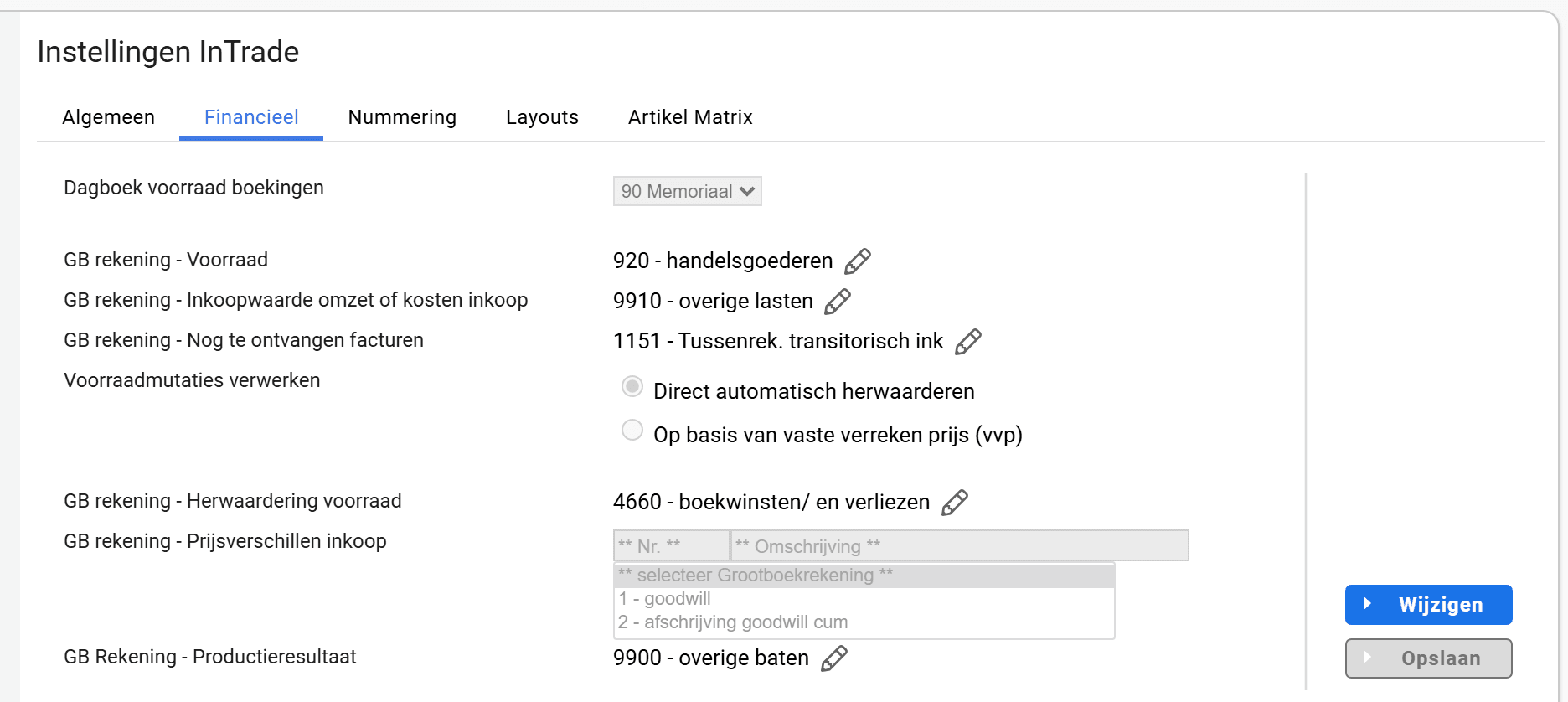The height and width of the screenshot is (702, 1568).
Task: Click the 9900 - overige baten value
Action: 711,658
